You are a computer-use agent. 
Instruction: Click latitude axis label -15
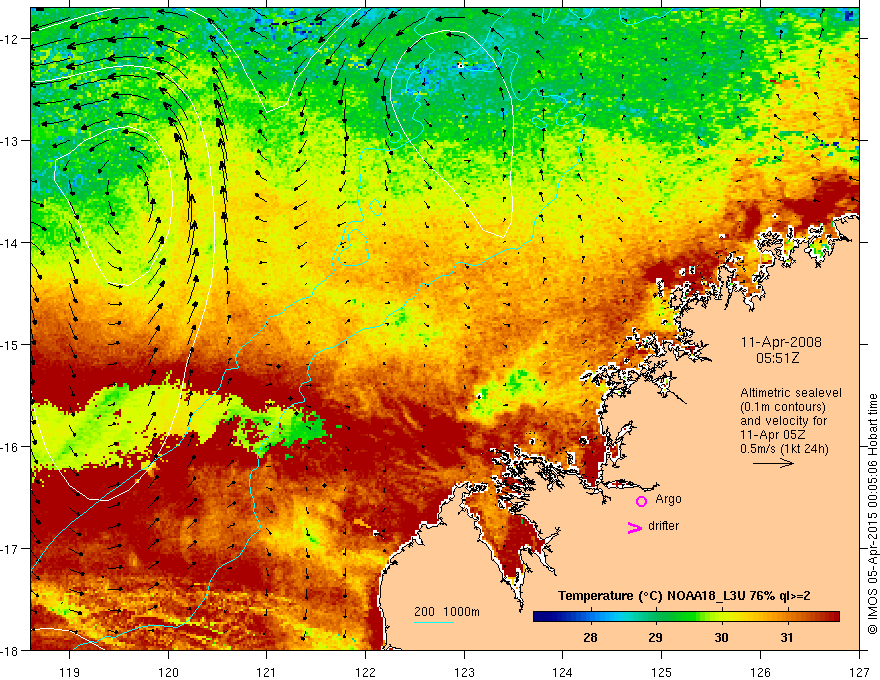click(11, 344)
